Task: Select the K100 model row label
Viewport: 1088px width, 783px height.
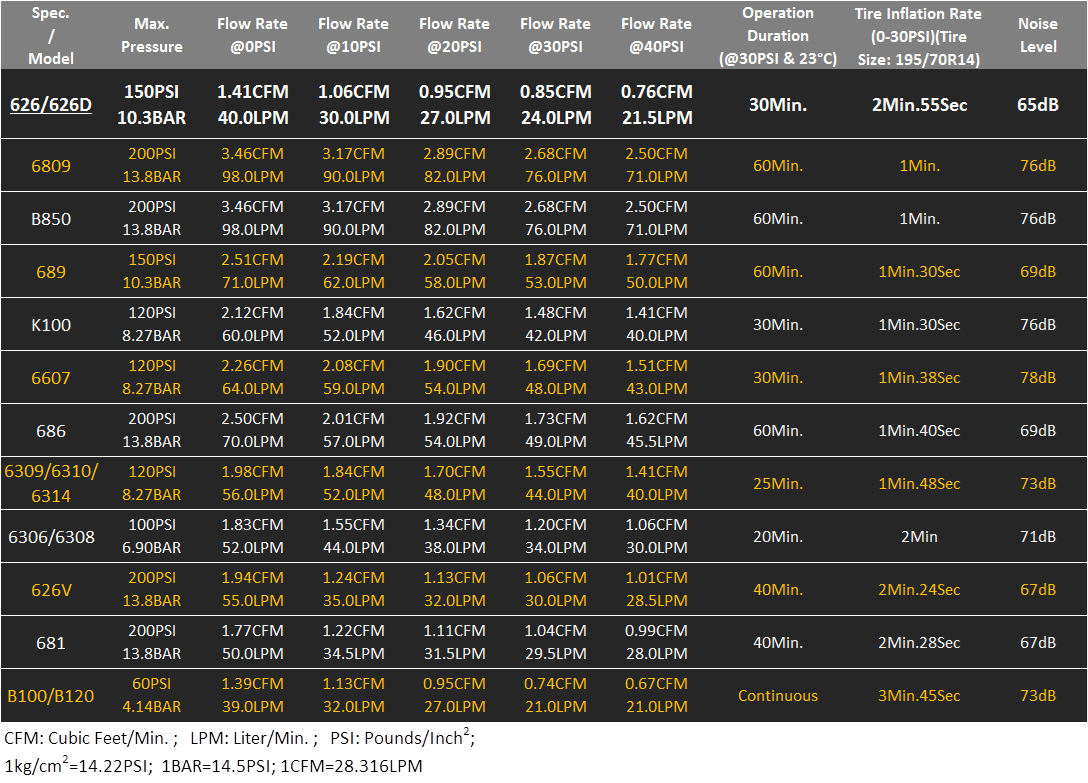Action: (51, 325)
